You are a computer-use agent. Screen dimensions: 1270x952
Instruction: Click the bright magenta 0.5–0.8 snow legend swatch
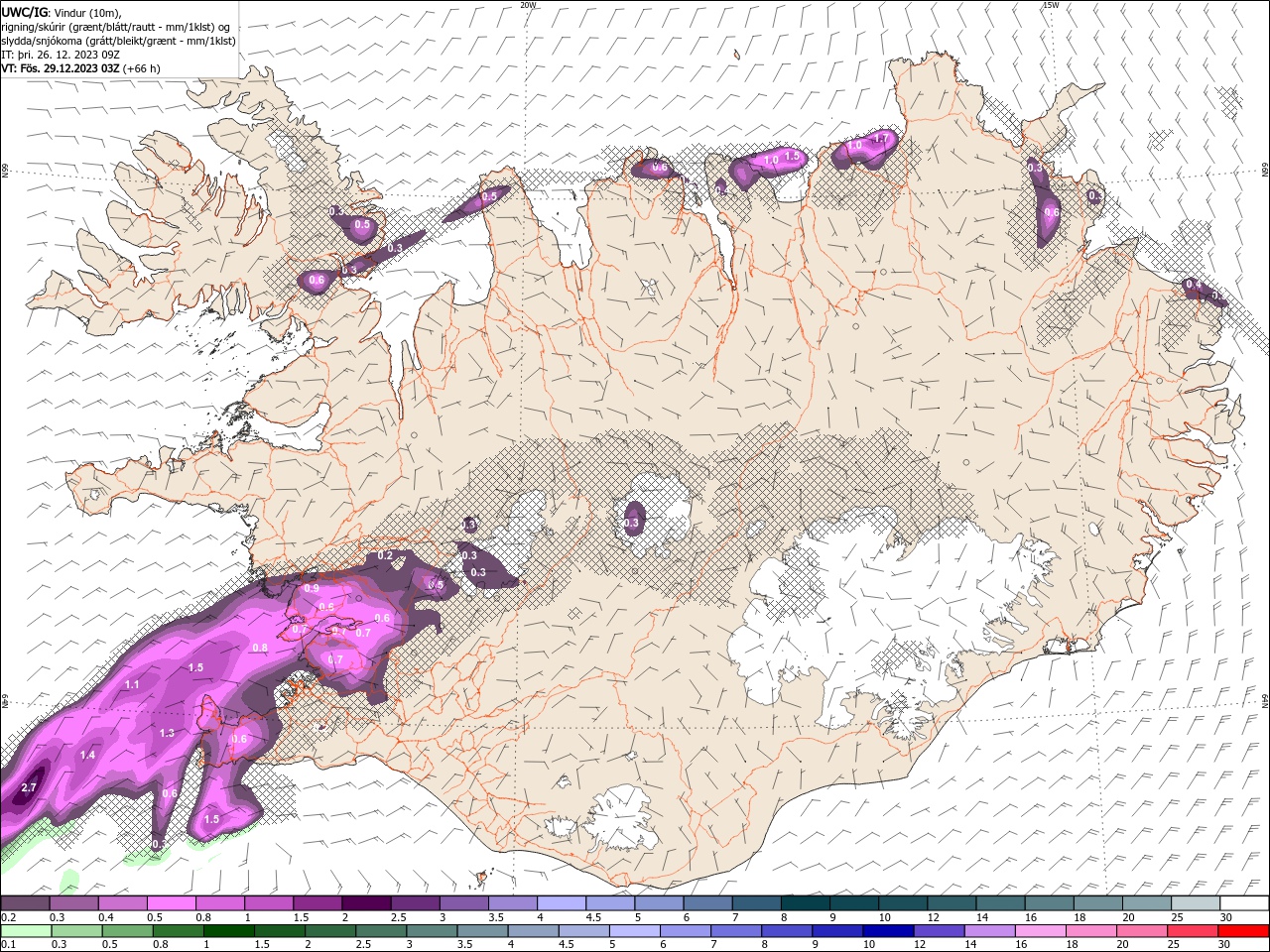coord(171,903)
